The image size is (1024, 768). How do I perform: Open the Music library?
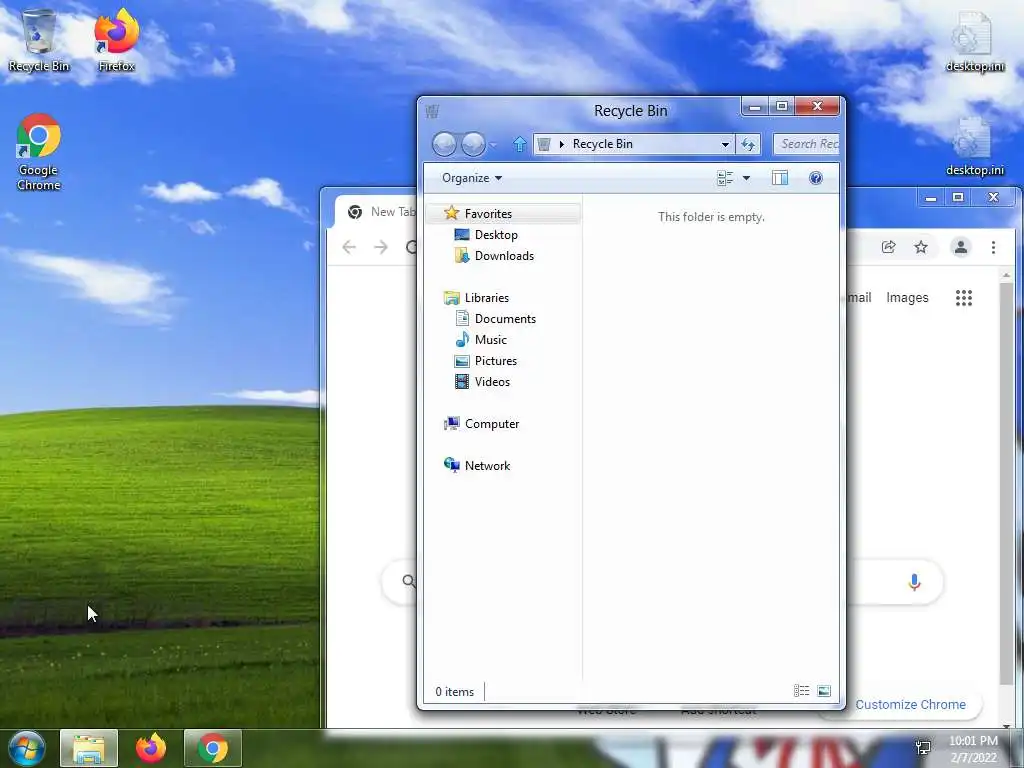click(x=490, y=340)
